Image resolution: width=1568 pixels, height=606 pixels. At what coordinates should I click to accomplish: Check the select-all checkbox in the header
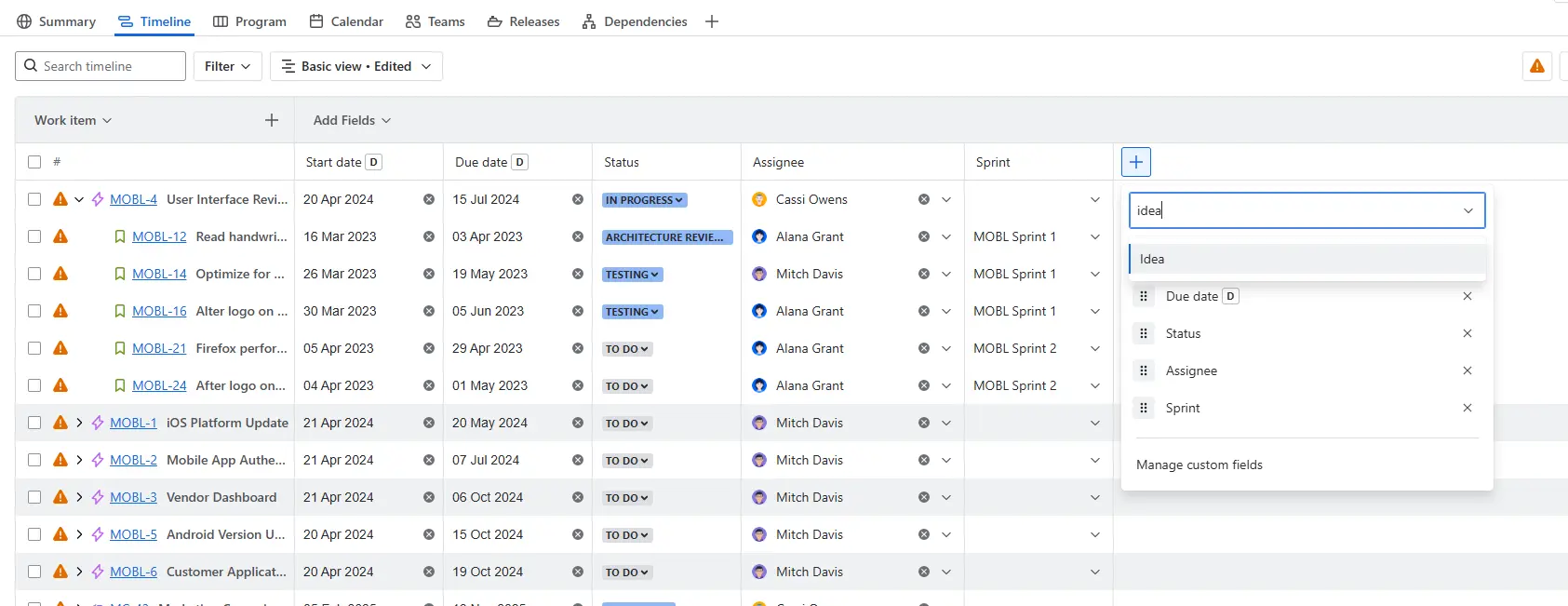(x=34, y=162)
